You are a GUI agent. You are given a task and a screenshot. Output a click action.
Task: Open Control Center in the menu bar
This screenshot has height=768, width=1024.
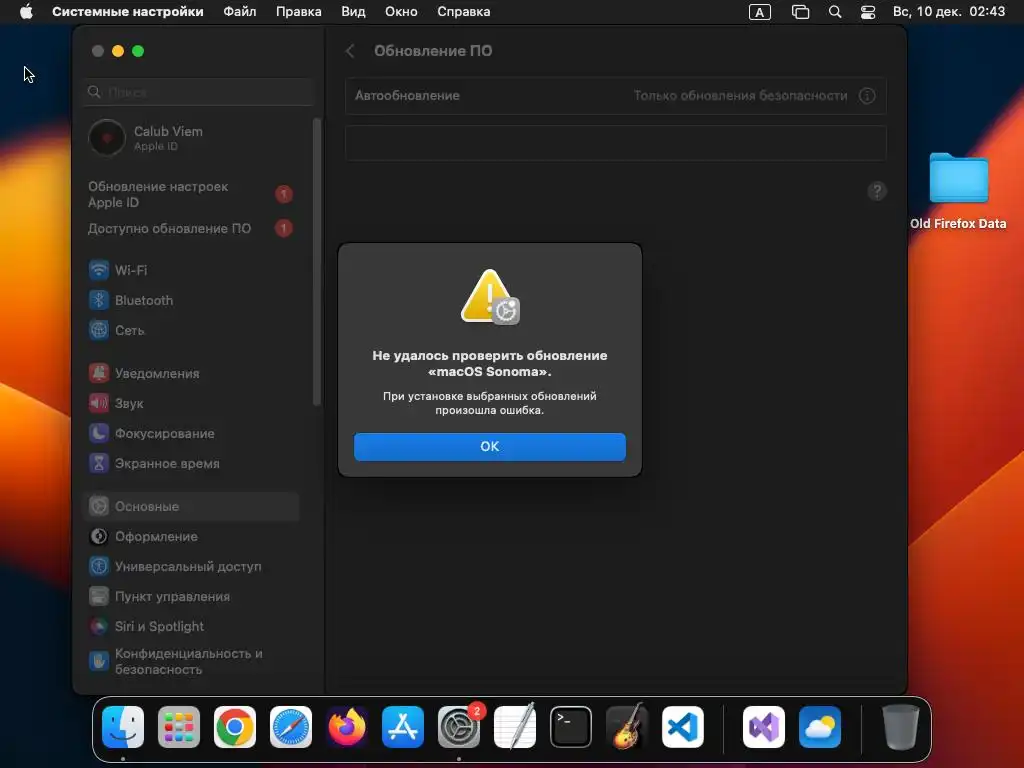click(x=868, y=12)
